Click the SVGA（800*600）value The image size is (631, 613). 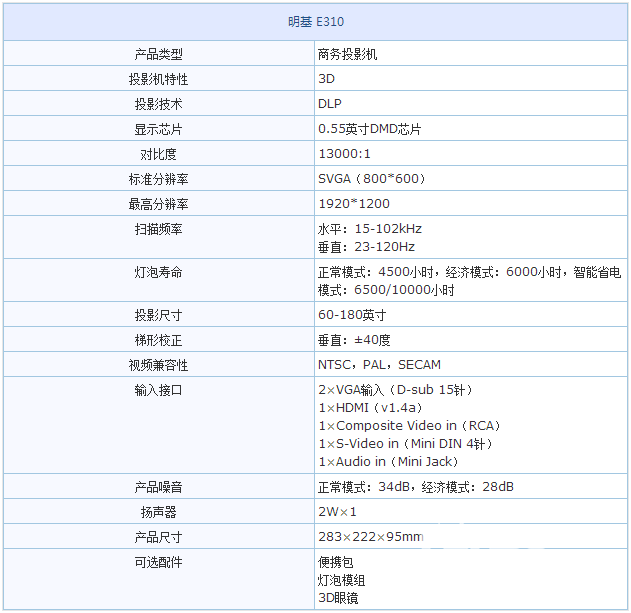click(372, 179)
